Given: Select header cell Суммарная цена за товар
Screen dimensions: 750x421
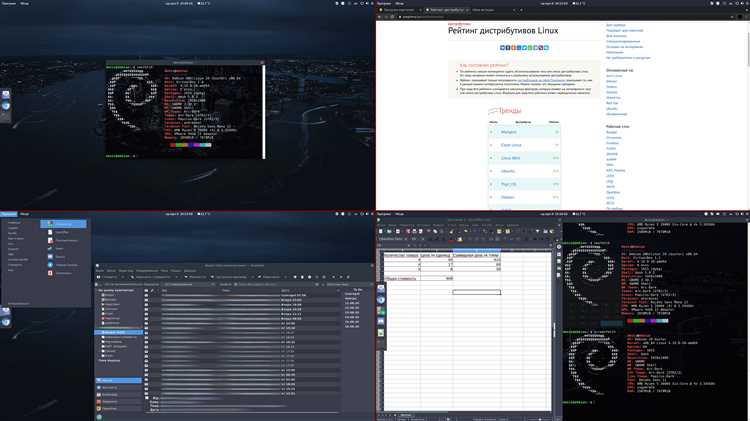Looking at the screenshot, I should 476,255.
